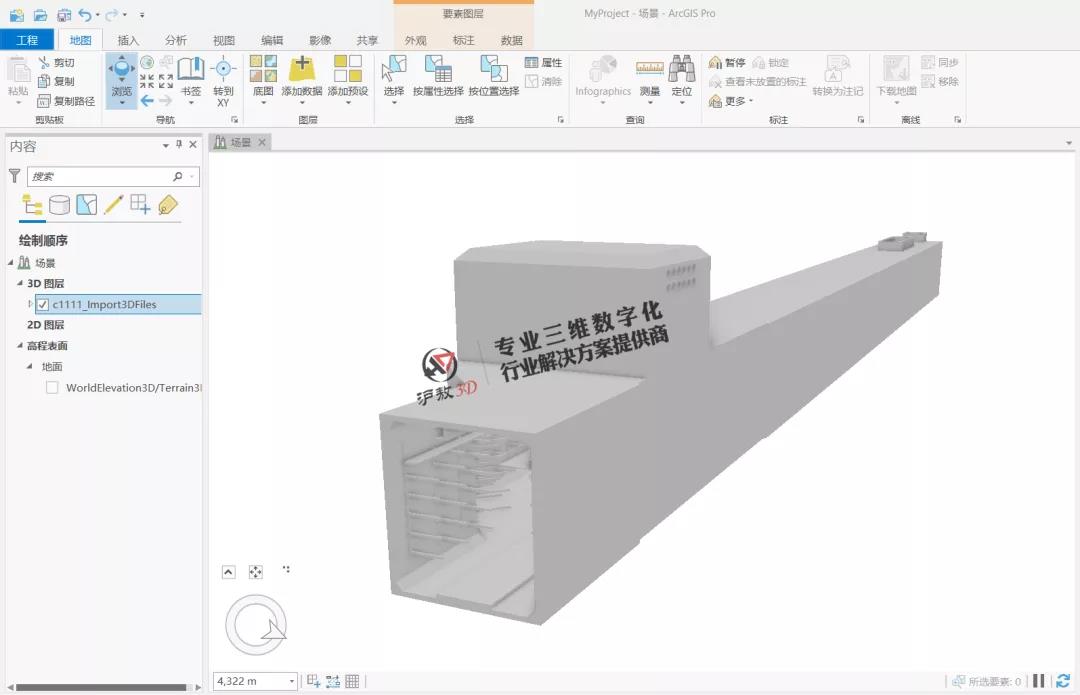
Task: Switch to the Insert (插入) ribbon tab
Action: pos(128,40)
